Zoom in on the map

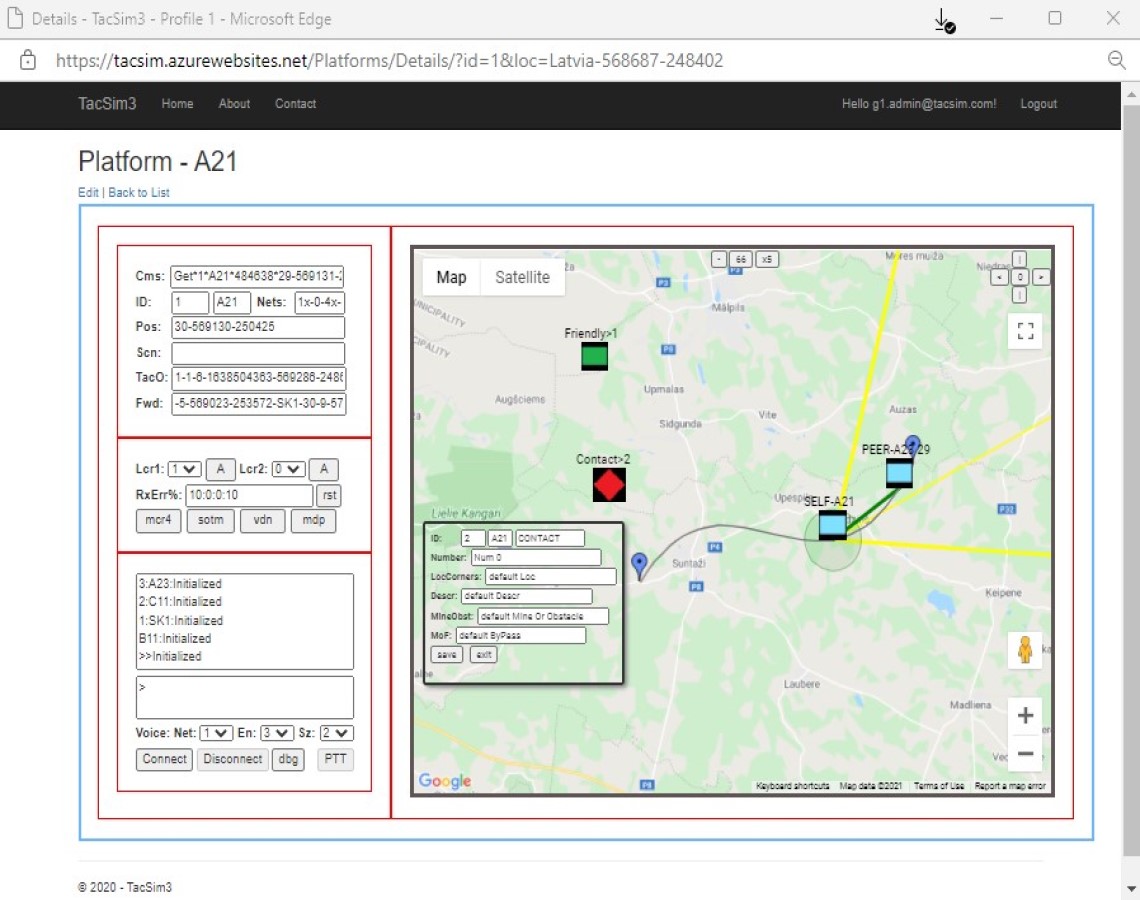[1025, 715]
